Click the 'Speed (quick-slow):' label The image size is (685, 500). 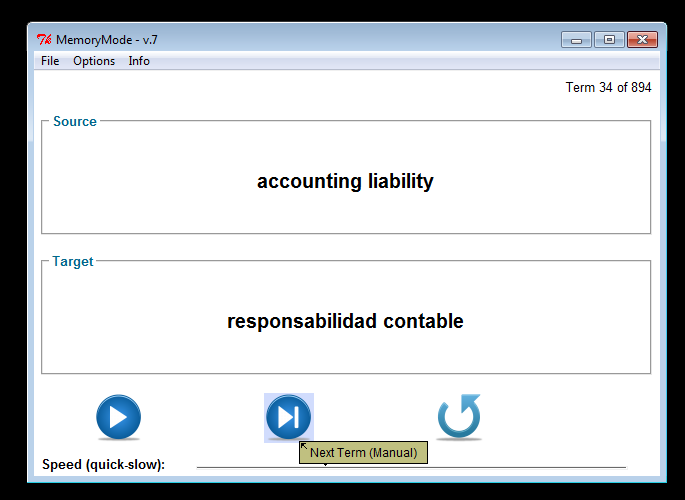pos(103,465)
